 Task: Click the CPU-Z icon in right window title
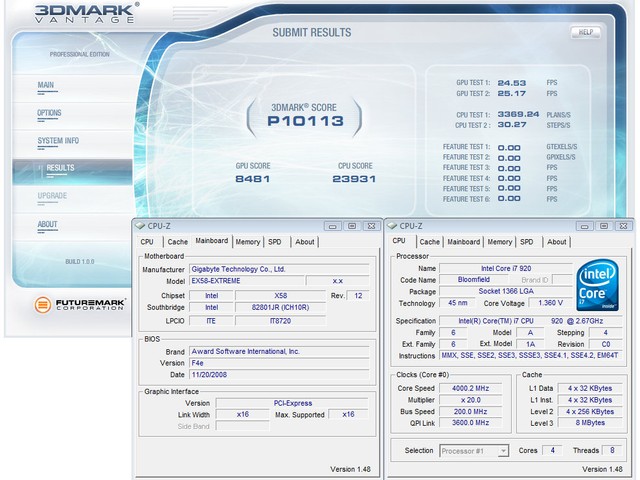[x=392, y=226]
